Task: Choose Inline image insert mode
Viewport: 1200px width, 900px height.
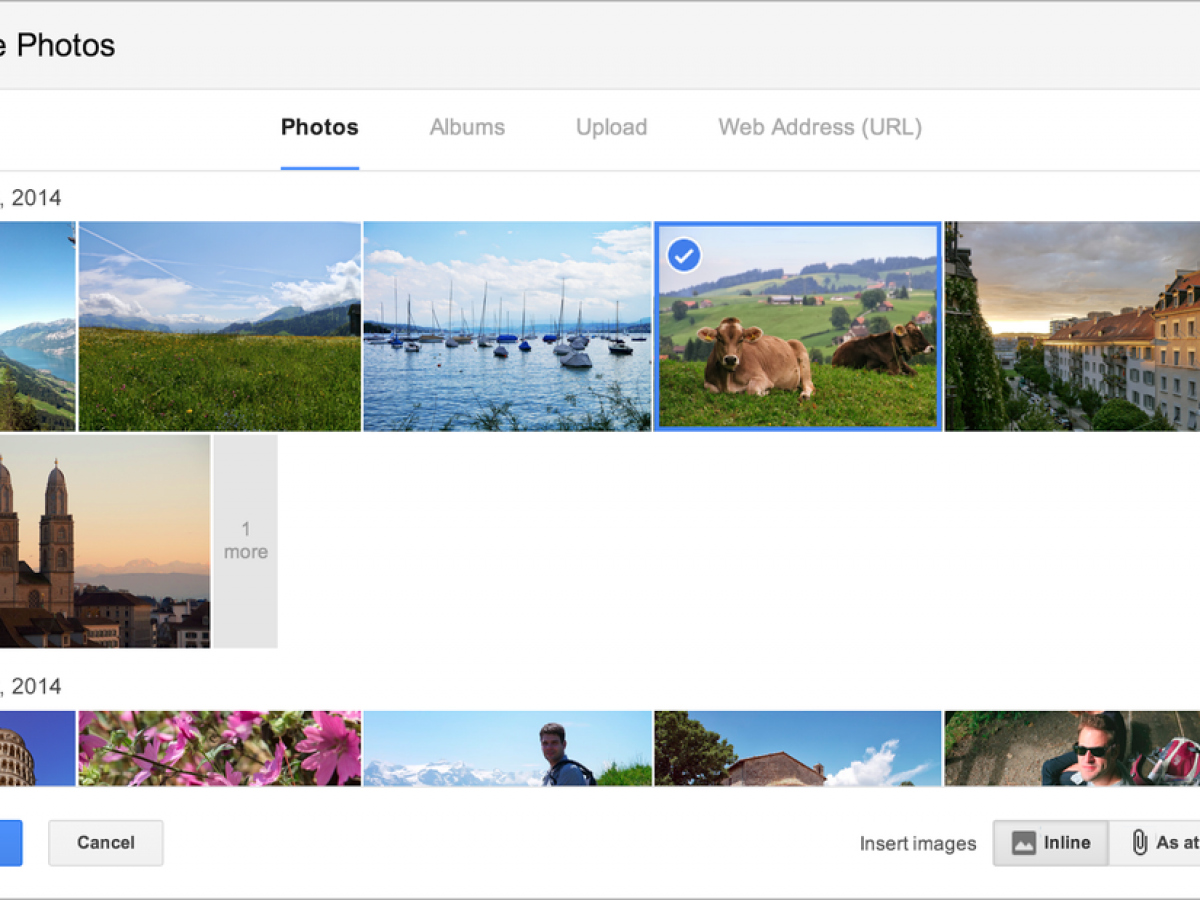Action: pos(1050,843)
